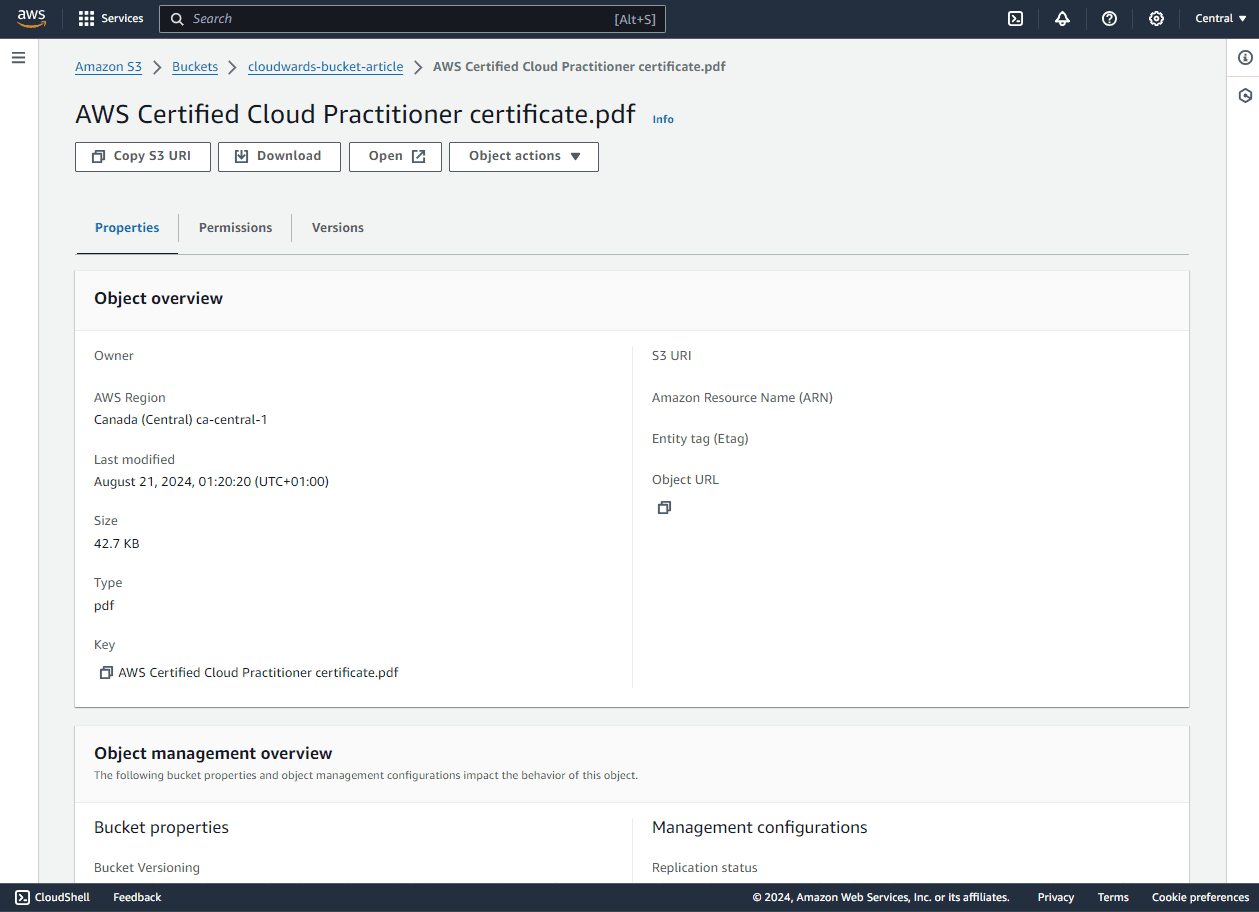This screenshot has height=912, width=1259.
Task: Switch to the Versions tab
Action: point(338,228)
